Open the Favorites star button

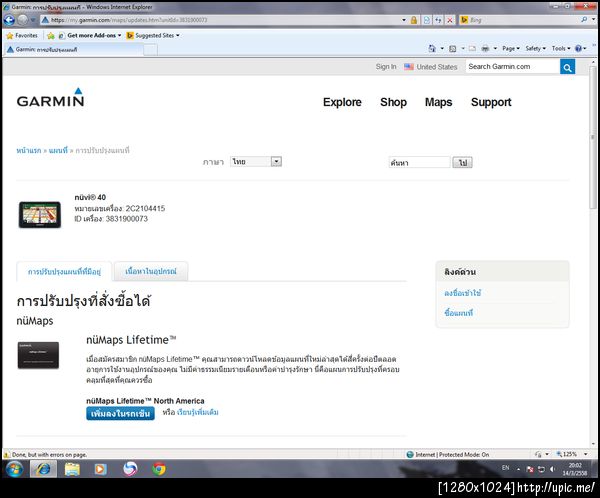22,36
